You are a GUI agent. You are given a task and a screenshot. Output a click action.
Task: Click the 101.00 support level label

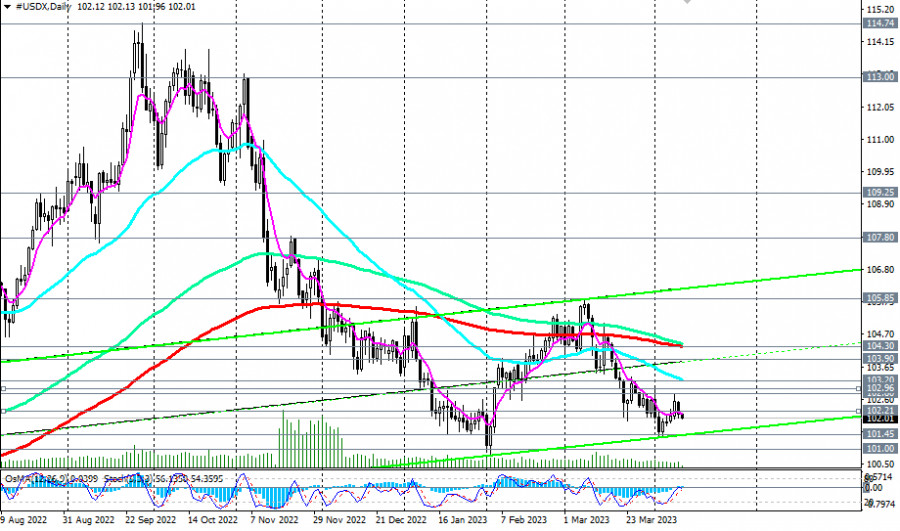click(879, 449)
